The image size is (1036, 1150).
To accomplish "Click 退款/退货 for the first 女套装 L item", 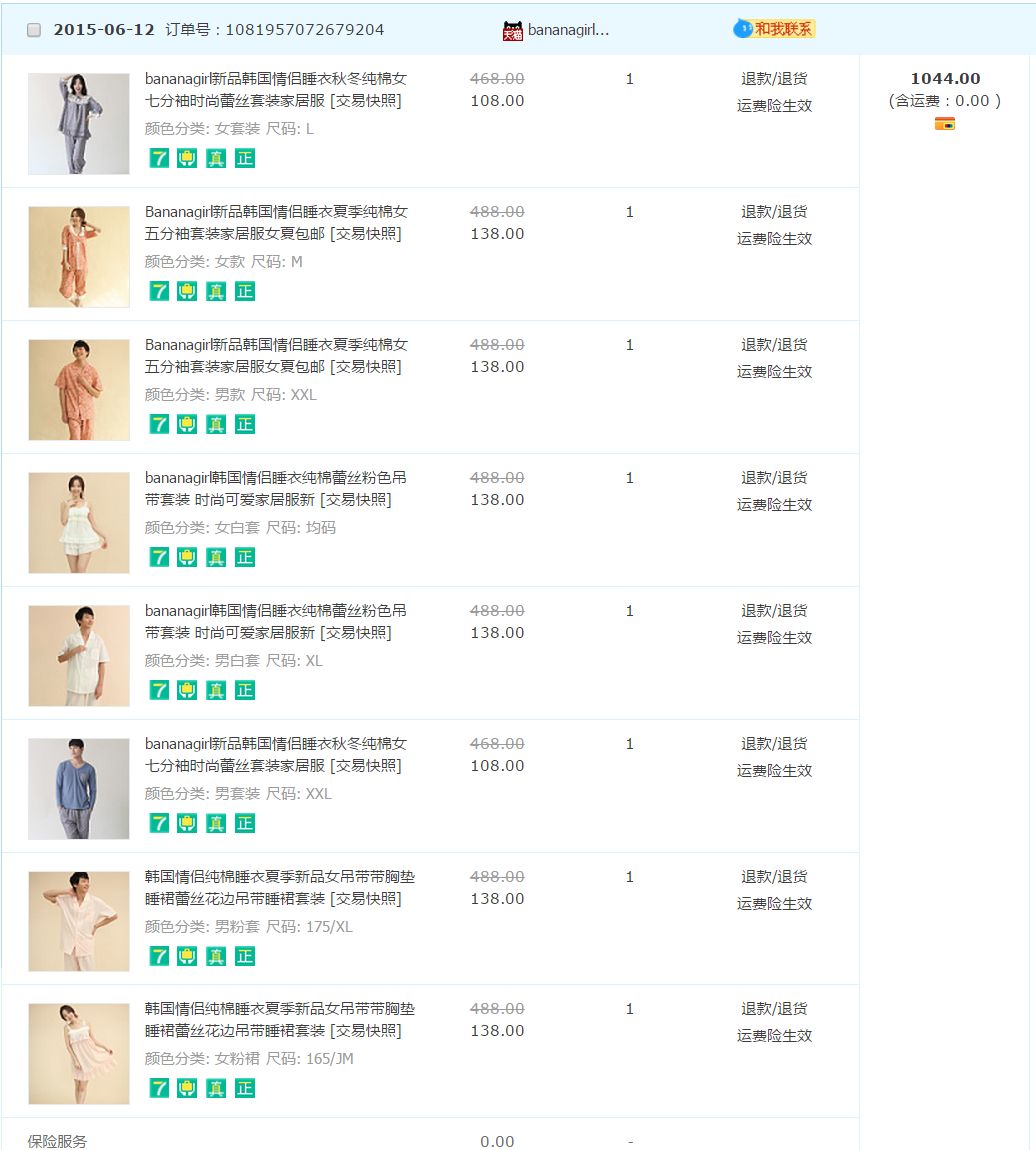I will (x=774, y=79).
